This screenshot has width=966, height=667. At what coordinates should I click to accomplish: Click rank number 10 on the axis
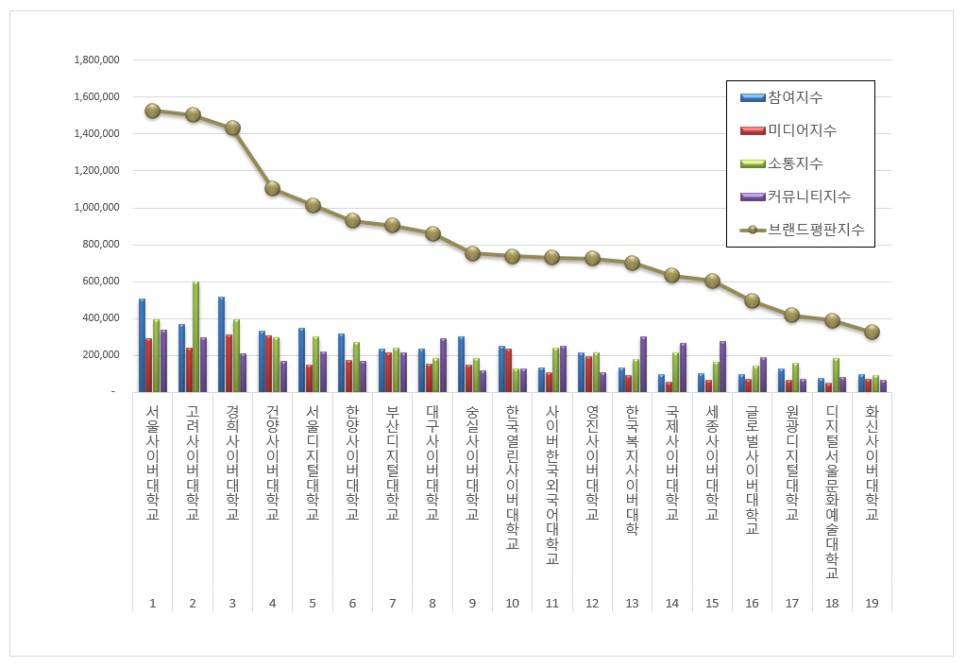(x=512, y=603)
